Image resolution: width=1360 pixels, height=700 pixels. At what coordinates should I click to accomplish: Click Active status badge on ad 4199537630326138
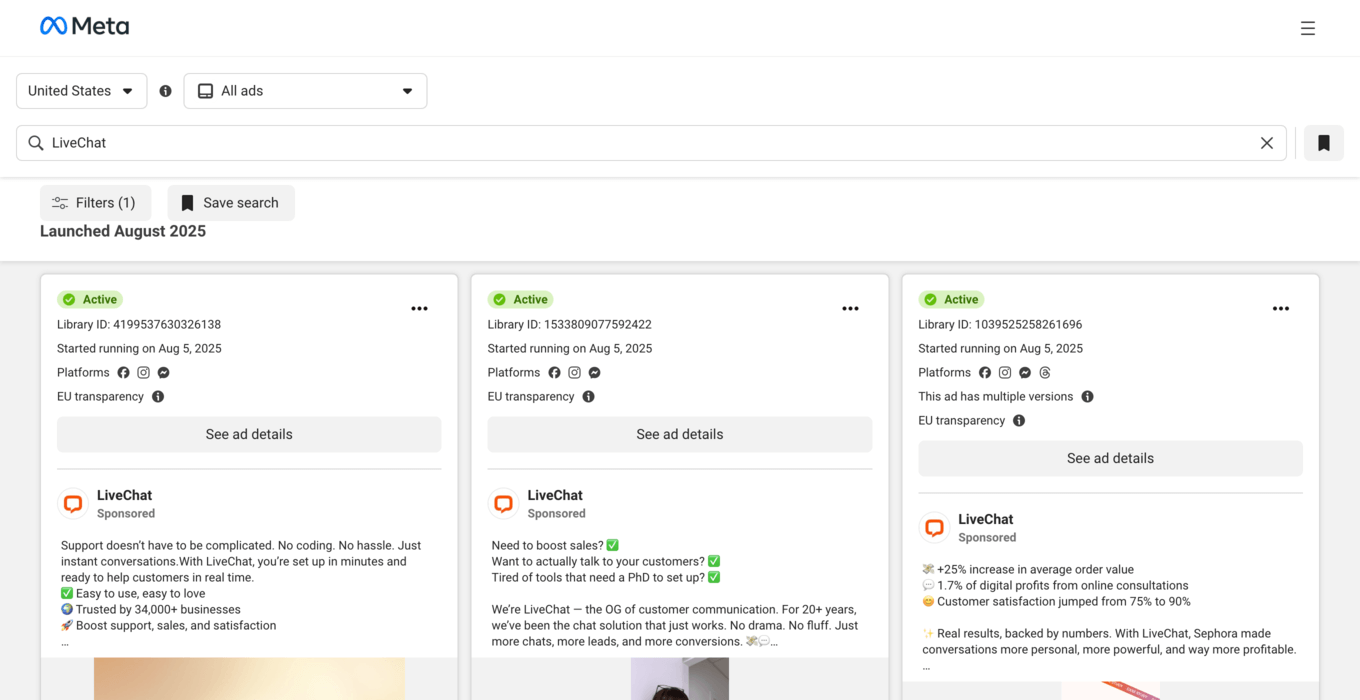click(x=90, y=300)
